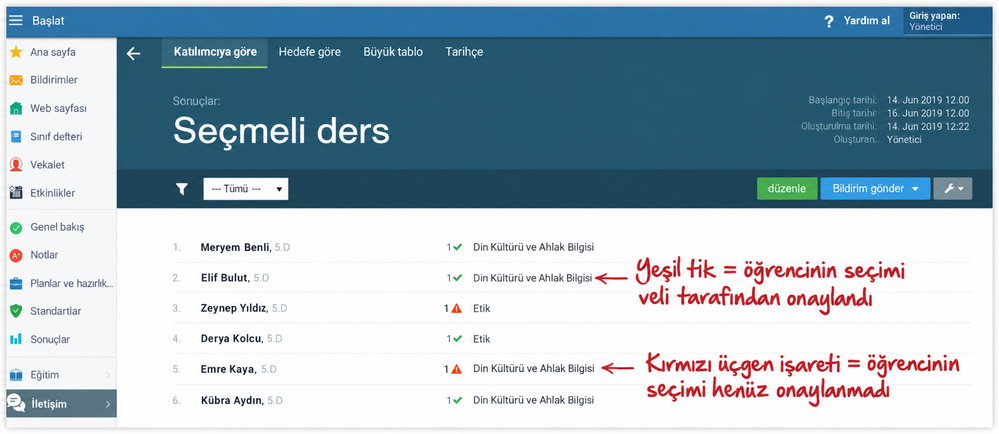The width and height of the screenshot is (999, 434).
Task: Click the filter funnel icon
Action: point(182,189)
